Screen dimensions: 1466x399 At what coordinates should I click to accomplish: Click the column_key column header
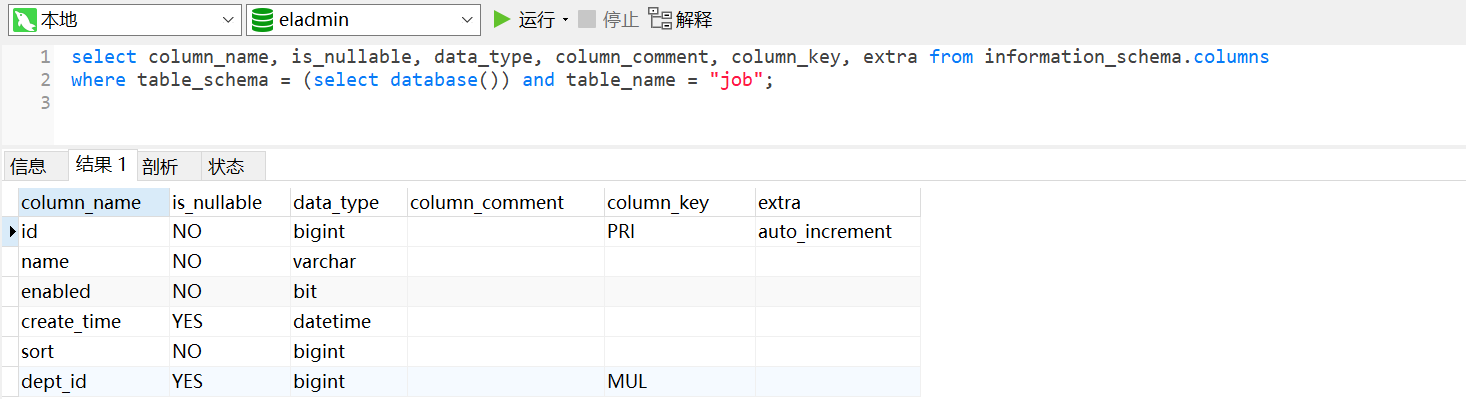679,202
